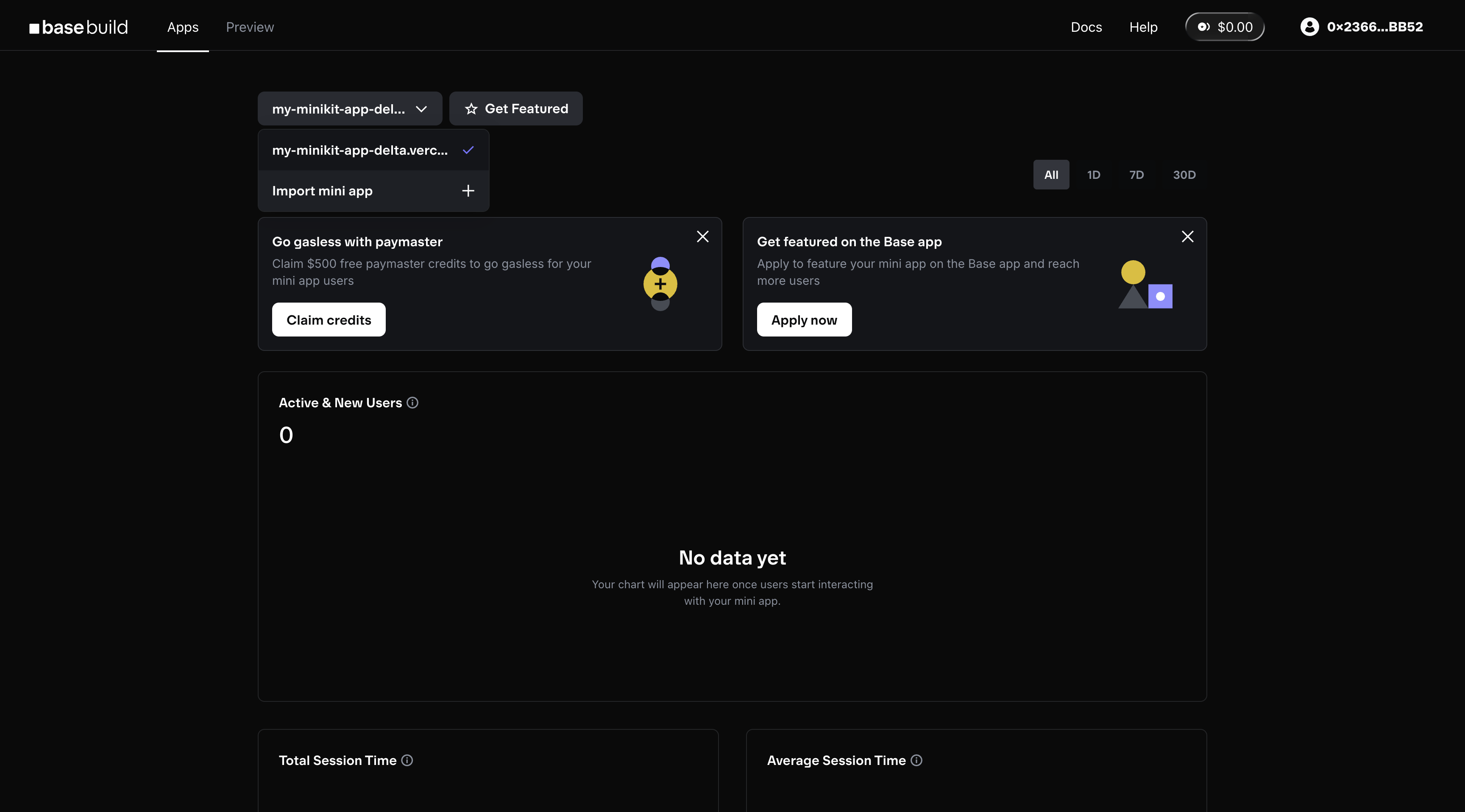Image resolution: width=1465 pixels, height=812 pixels.
Task: Close the Get featured on Base card
Action: [x=1187, y=236]
